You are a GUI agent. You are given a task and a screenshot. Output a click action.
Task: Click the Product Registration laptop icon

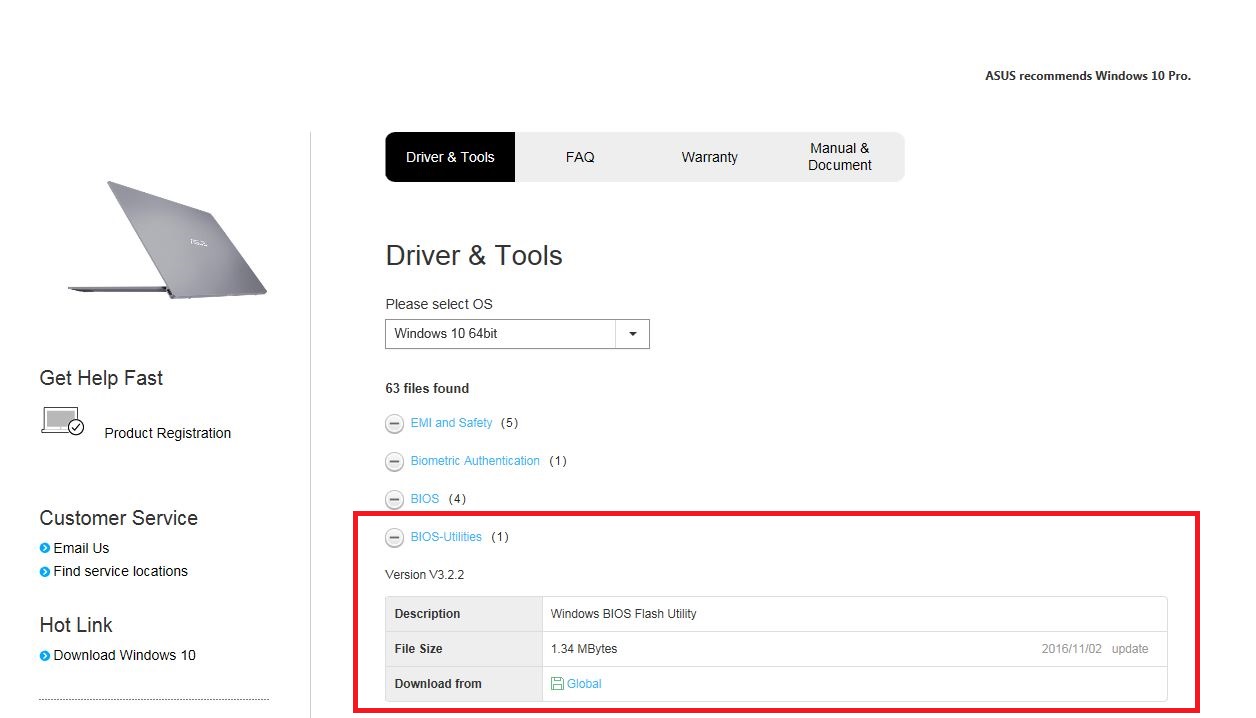click(x=63, y=421)
